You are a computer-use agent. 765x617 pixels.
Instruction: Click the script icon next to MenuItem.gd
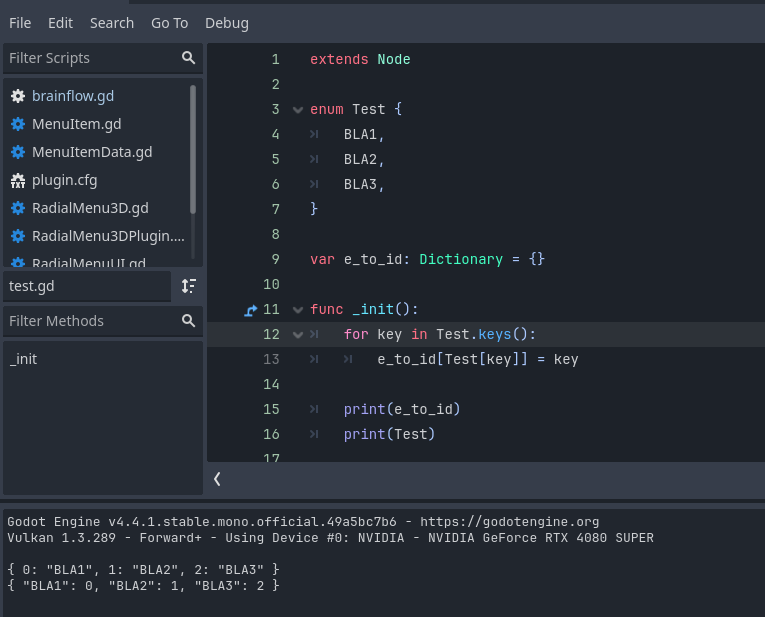(x=17, y=124)
